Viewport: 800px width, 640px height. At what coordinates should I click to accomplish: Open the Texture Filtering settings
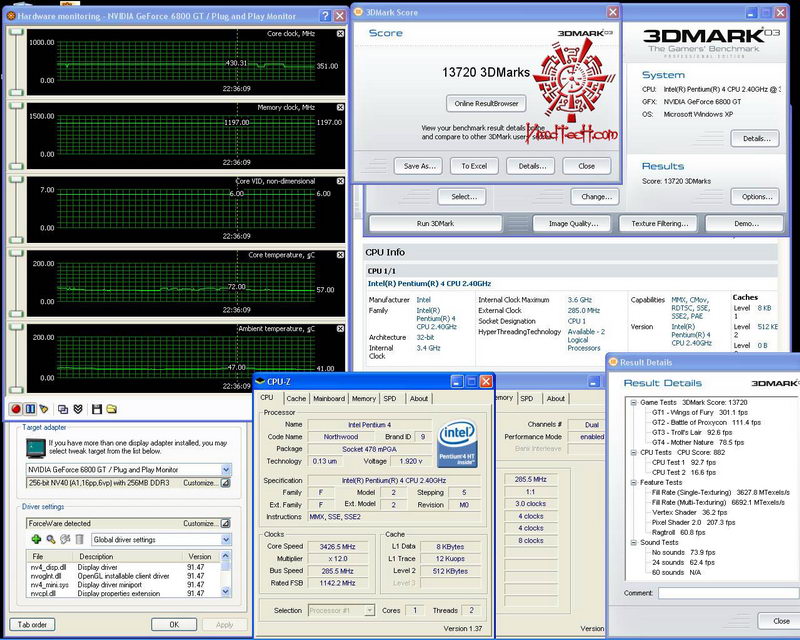pyautogui.click(x=659, y=224)
